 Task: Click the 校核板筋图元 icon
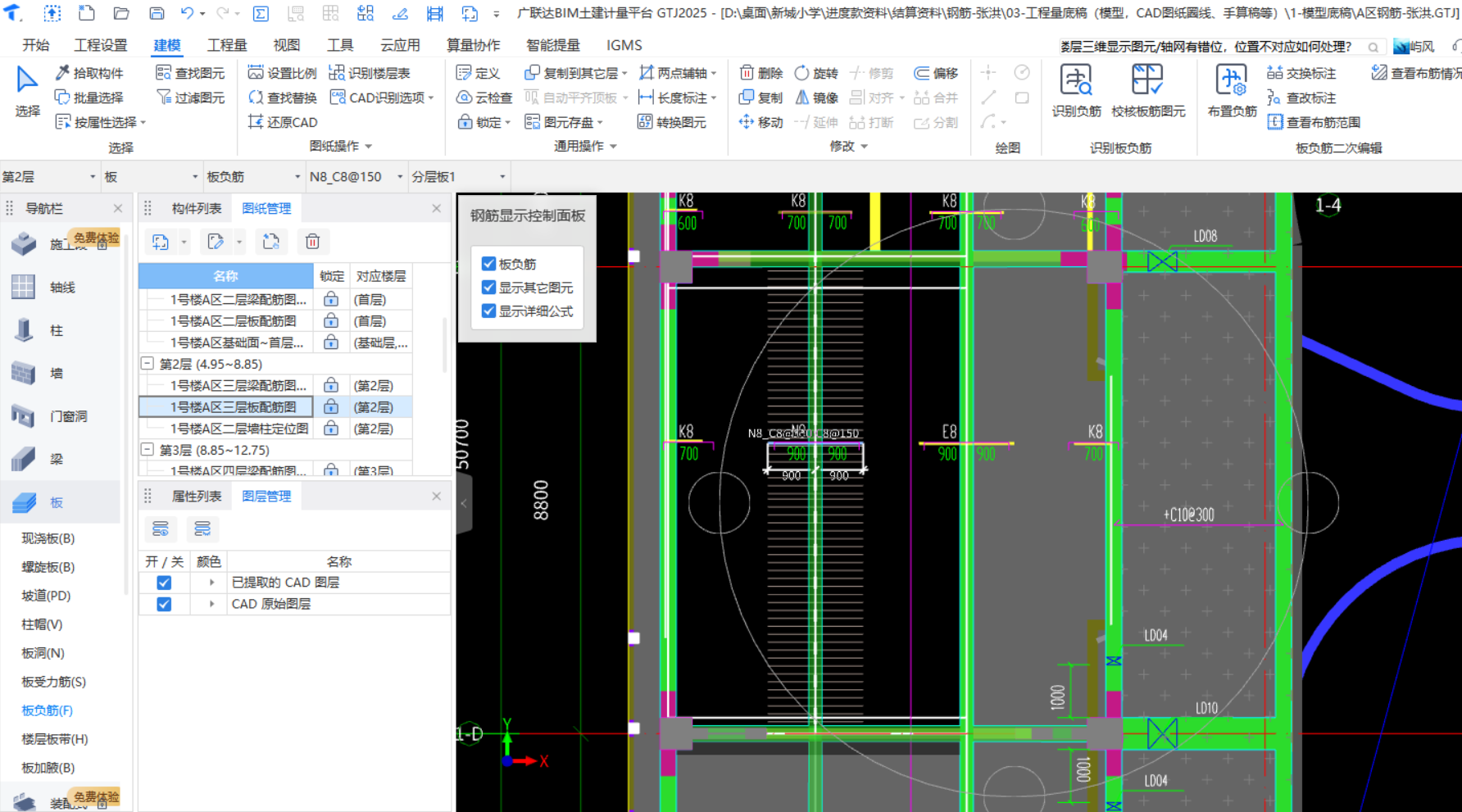coord(1147,80)
